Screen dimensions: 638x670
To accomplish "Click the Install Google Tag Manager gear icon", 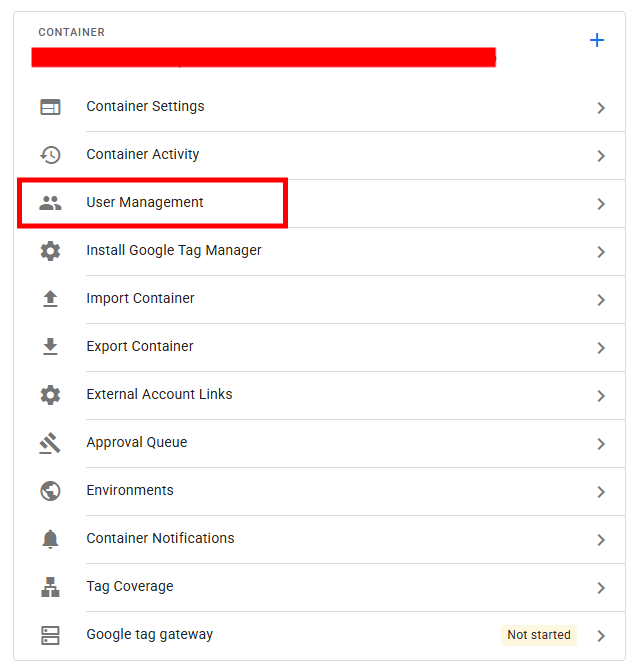I will coord(50,251).
